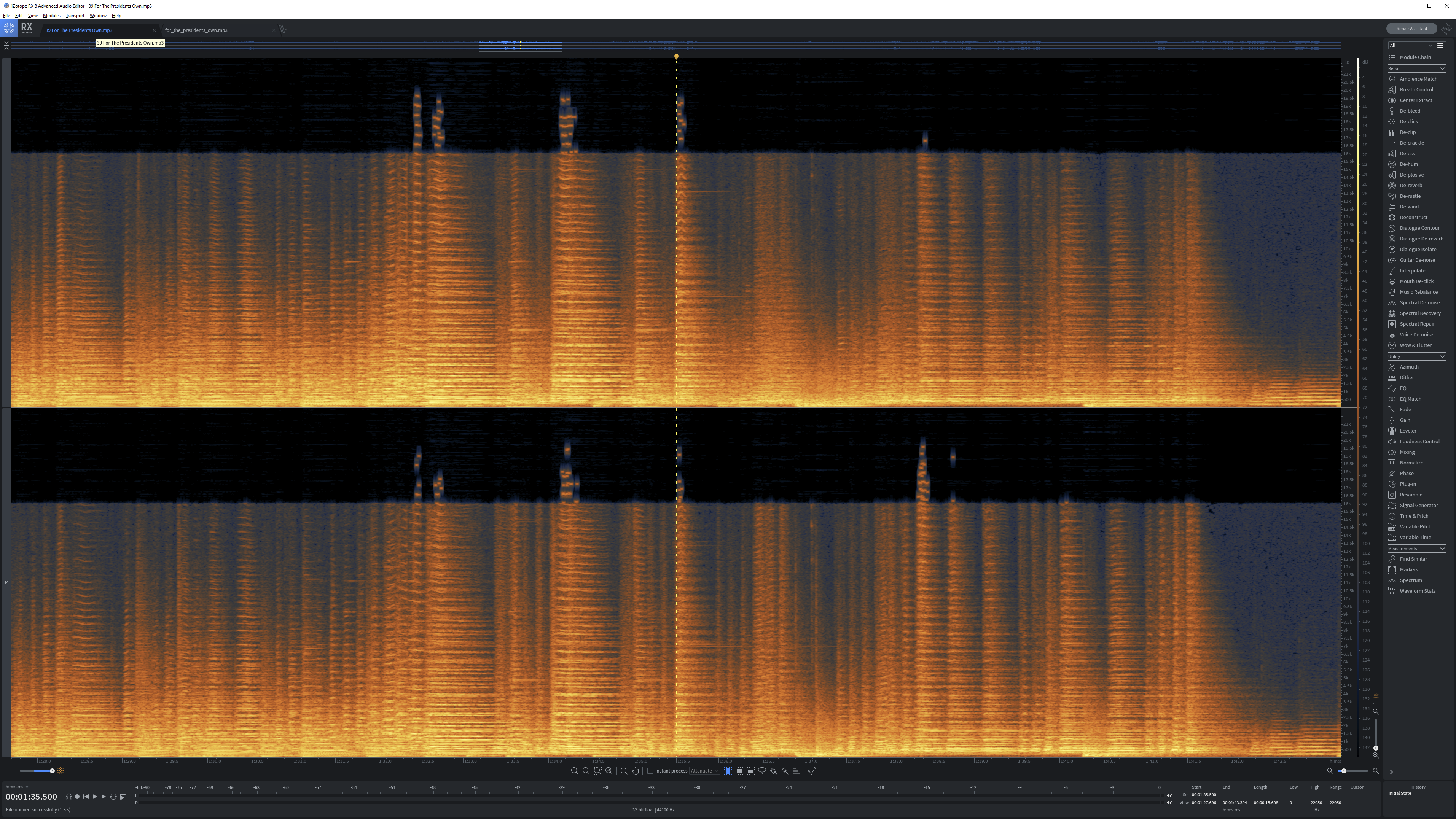Open the Time & Pitch module
1456x819 pixels.
click(x=1414, y=516)
